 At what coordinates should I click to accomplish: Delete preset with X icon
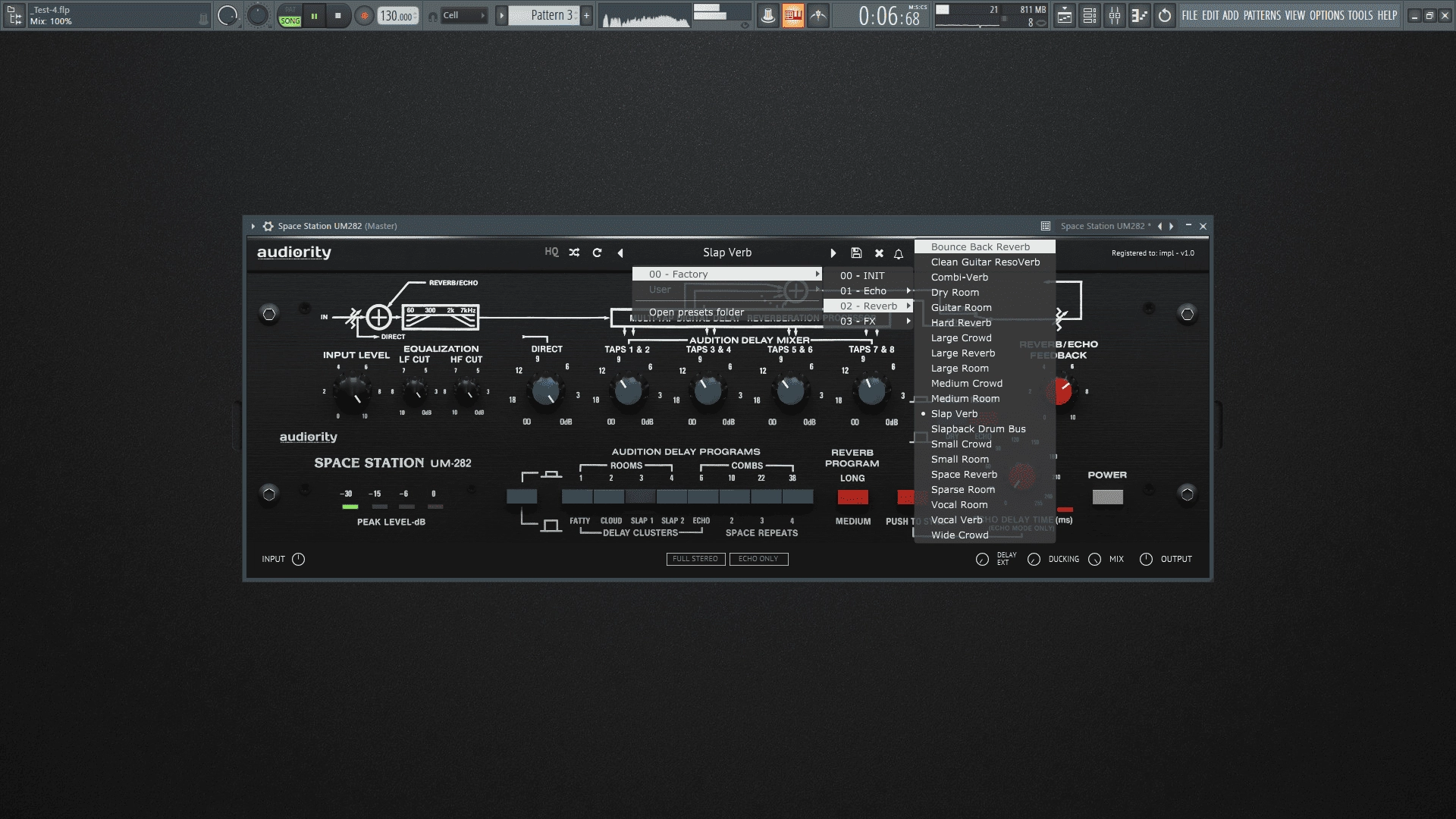(879, 253)
